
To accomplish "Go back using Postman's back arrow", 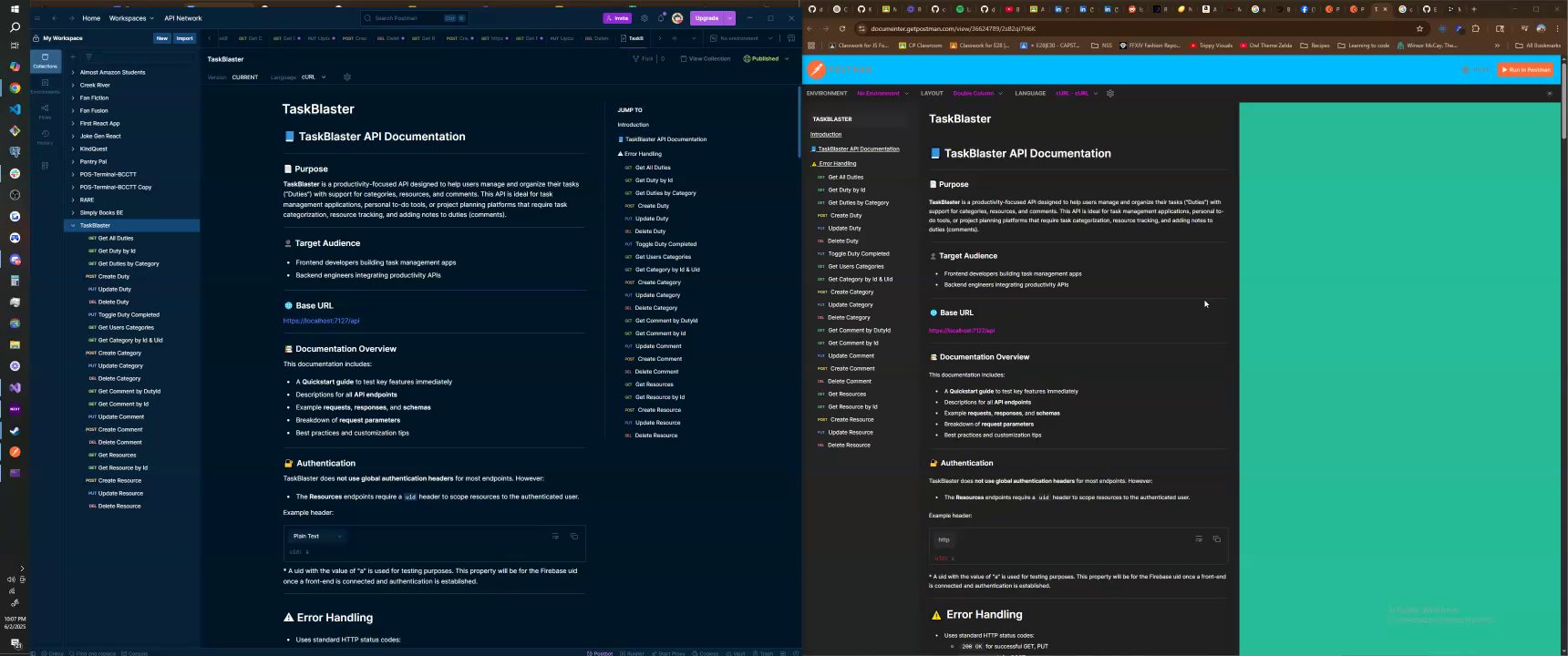I will point(55,18).
